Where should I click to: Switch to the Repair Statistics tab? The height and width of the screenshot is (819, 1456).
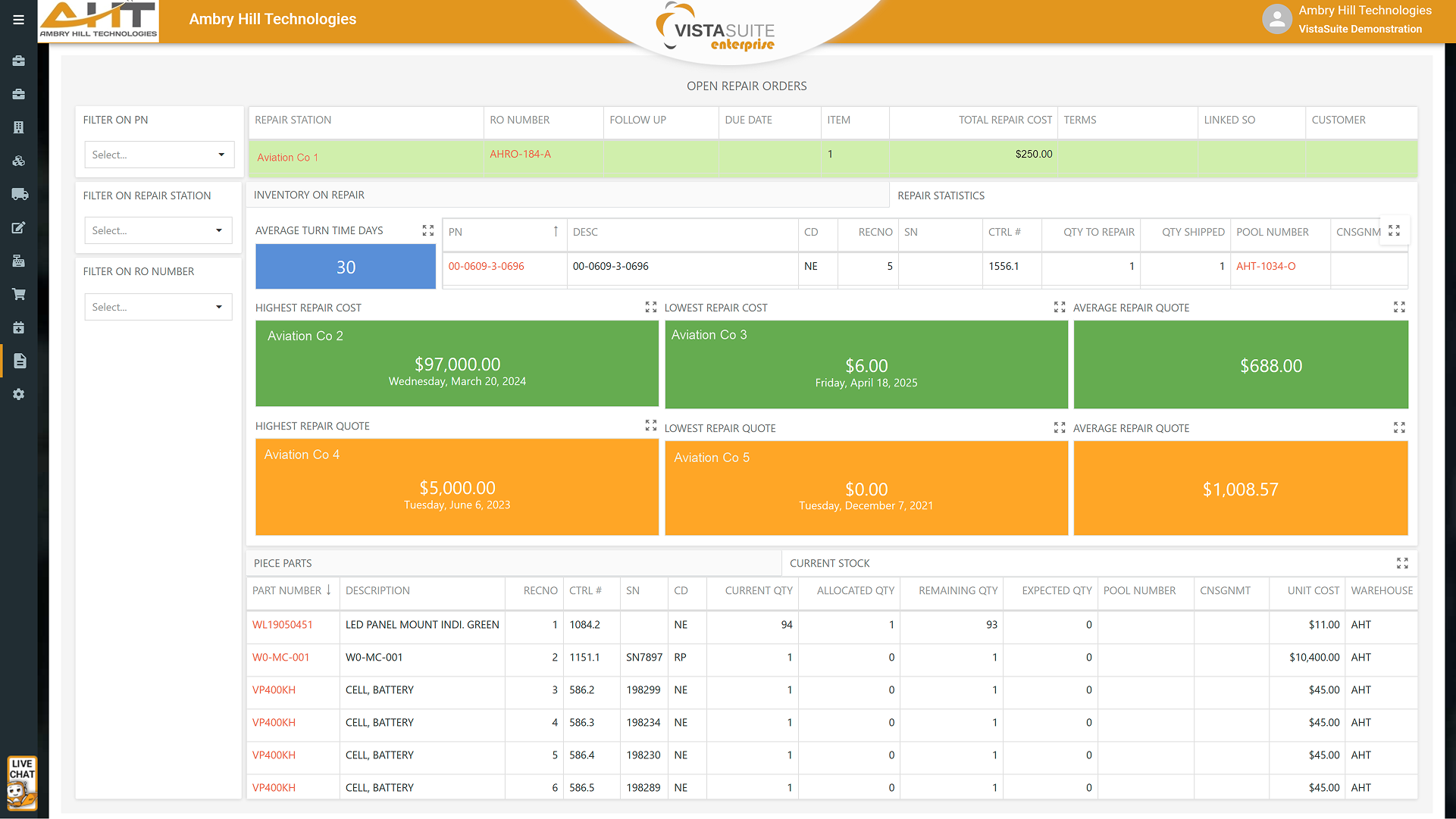941,195
